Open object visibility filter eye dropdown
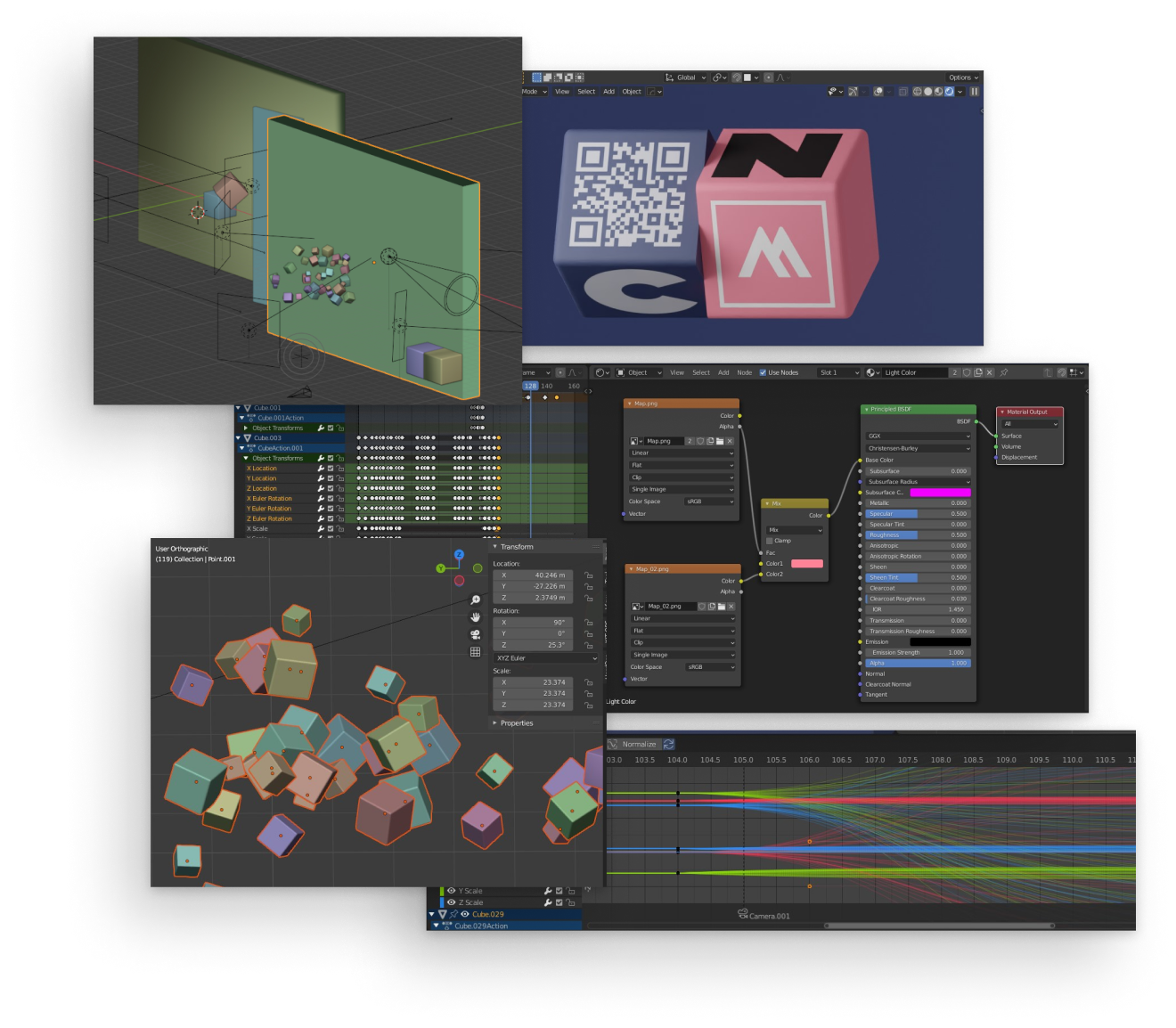1176x1028 pixels. pyautogui.click(x=834, y=92)
